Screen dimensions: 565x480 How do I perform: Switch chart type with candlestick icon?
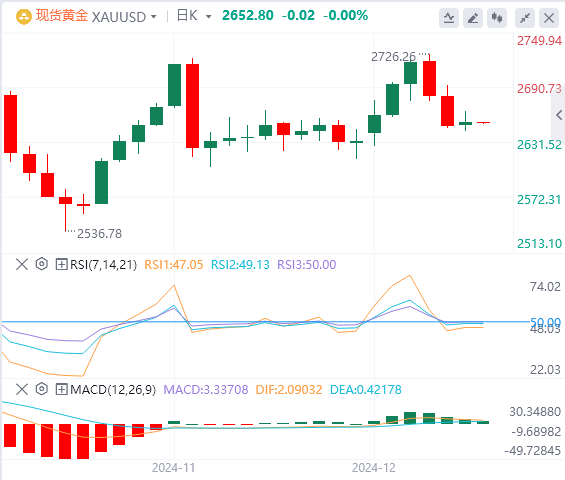497,18
